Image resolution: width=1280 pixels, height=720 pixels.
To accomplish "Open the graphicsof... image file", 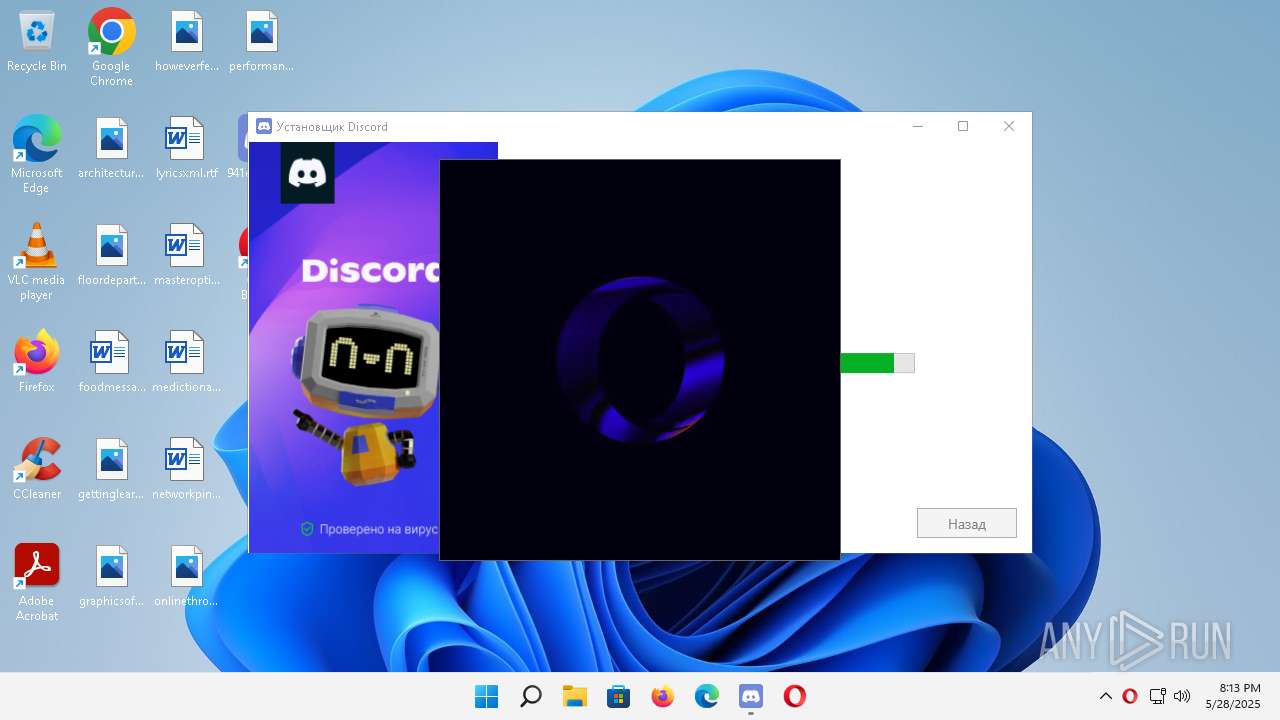I will (x=111, y=577).
